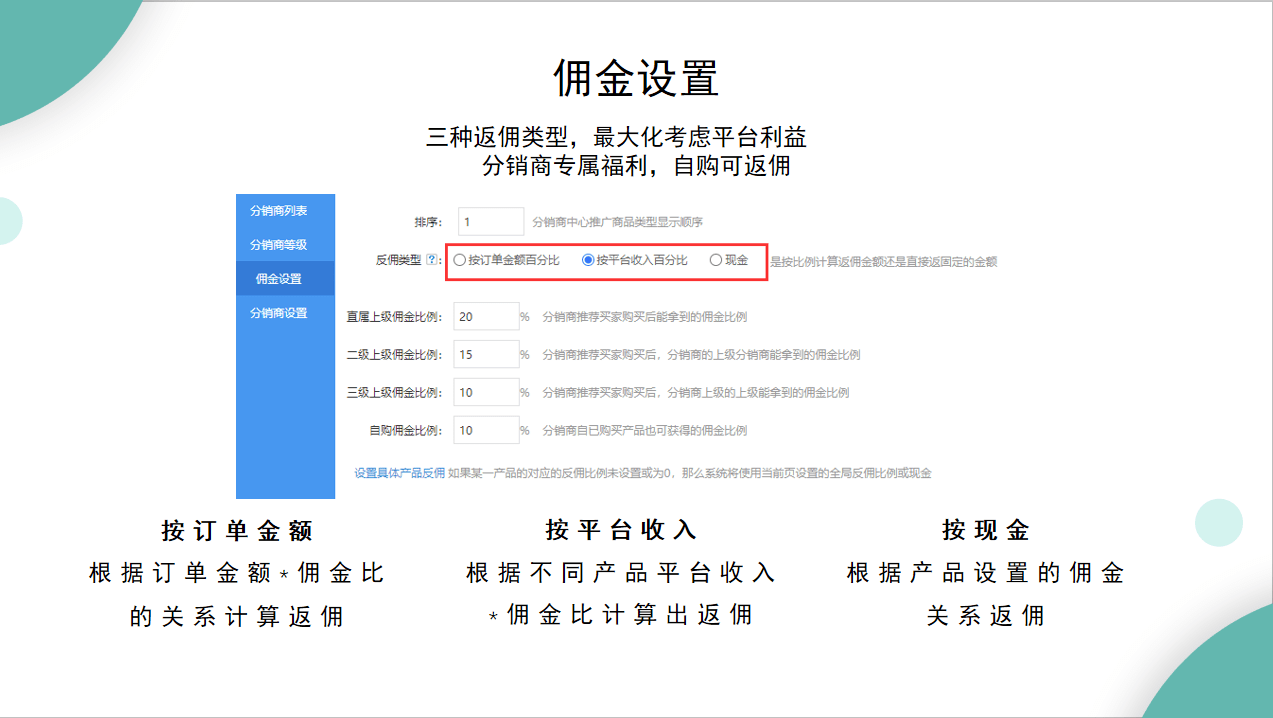Image resolution: width=1273 pixels, height=718 pixels.
Task: Open 分销商设置 in the sidebar
Action: (x=279, y=313)
